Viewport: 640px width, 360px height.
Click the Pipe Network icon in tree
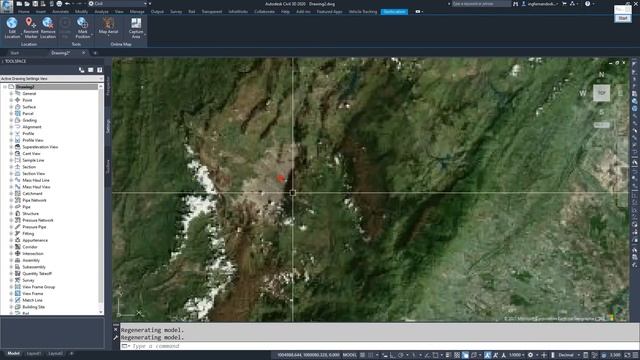click(18, 200)
